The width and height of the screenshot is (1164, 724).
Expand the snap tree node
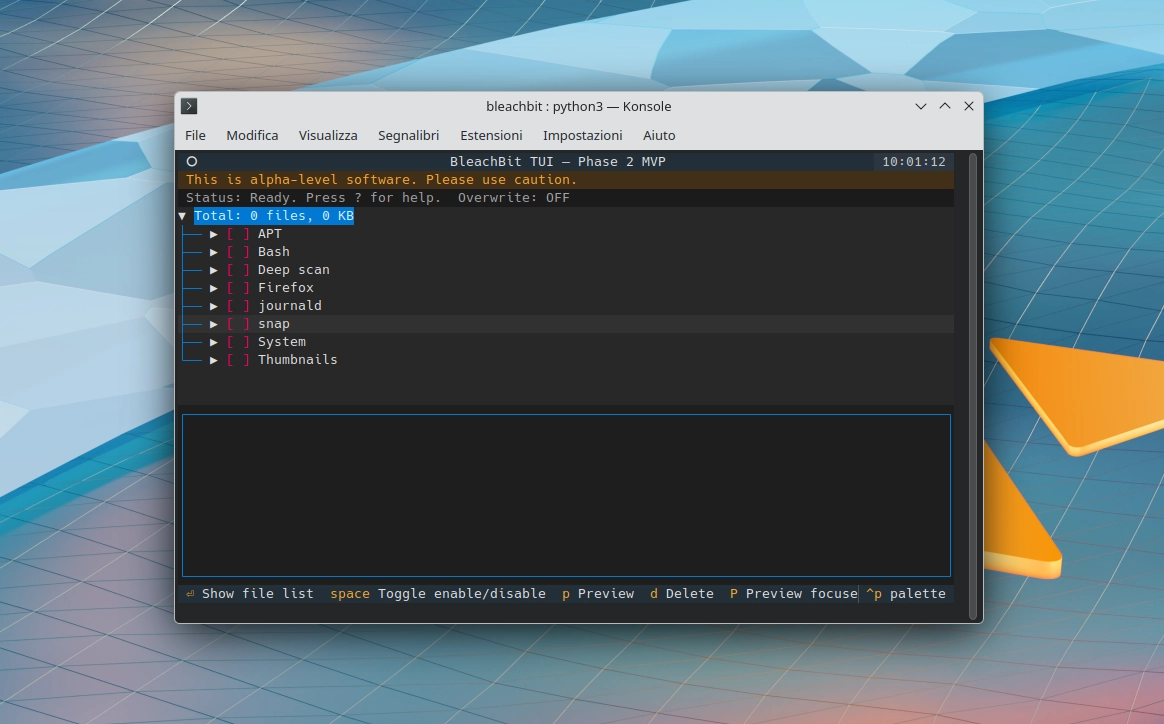point(214,324)
